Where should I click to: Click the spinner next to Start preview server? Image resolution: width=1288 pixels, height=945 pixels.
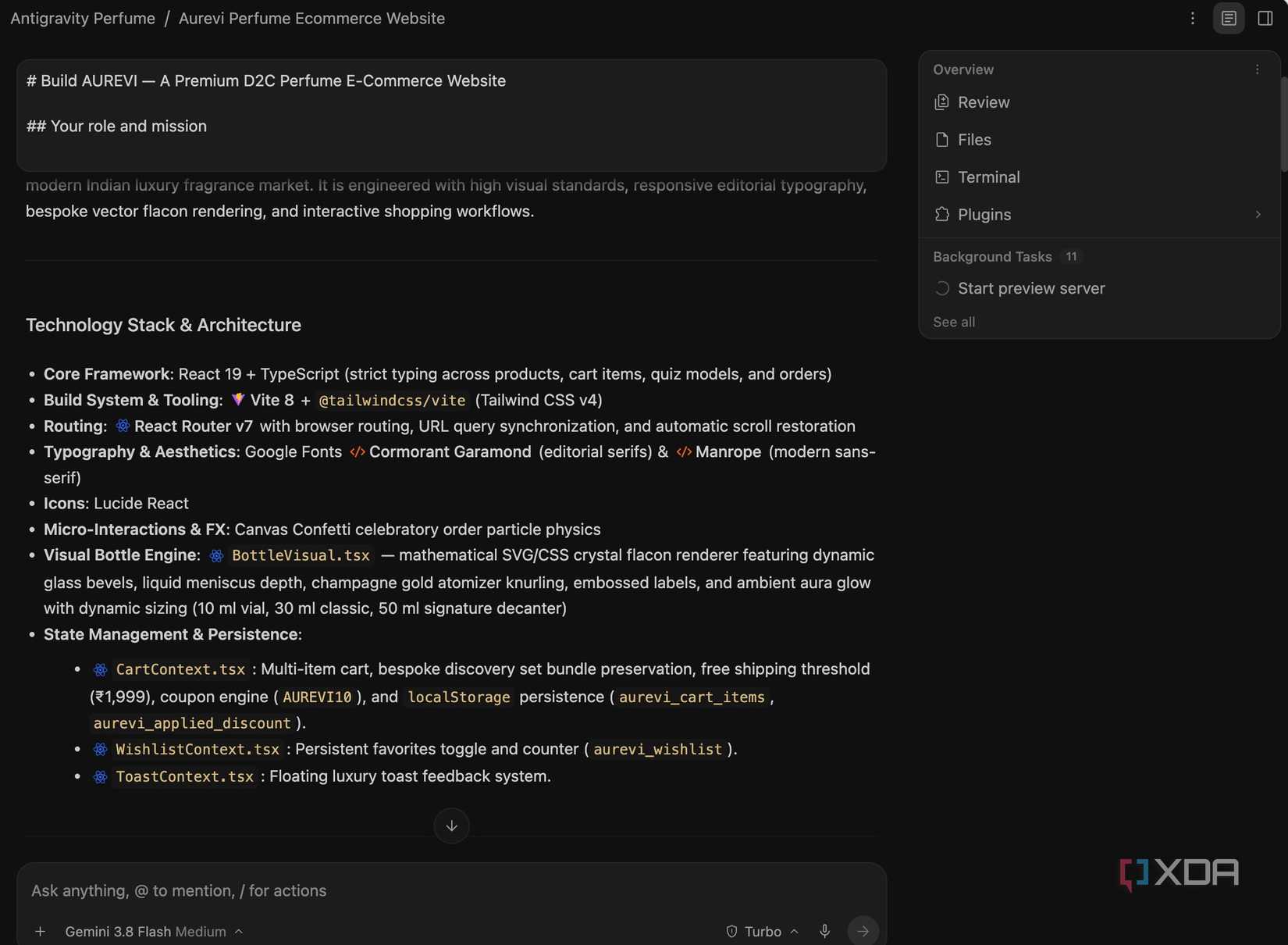[x=942, y=288]
